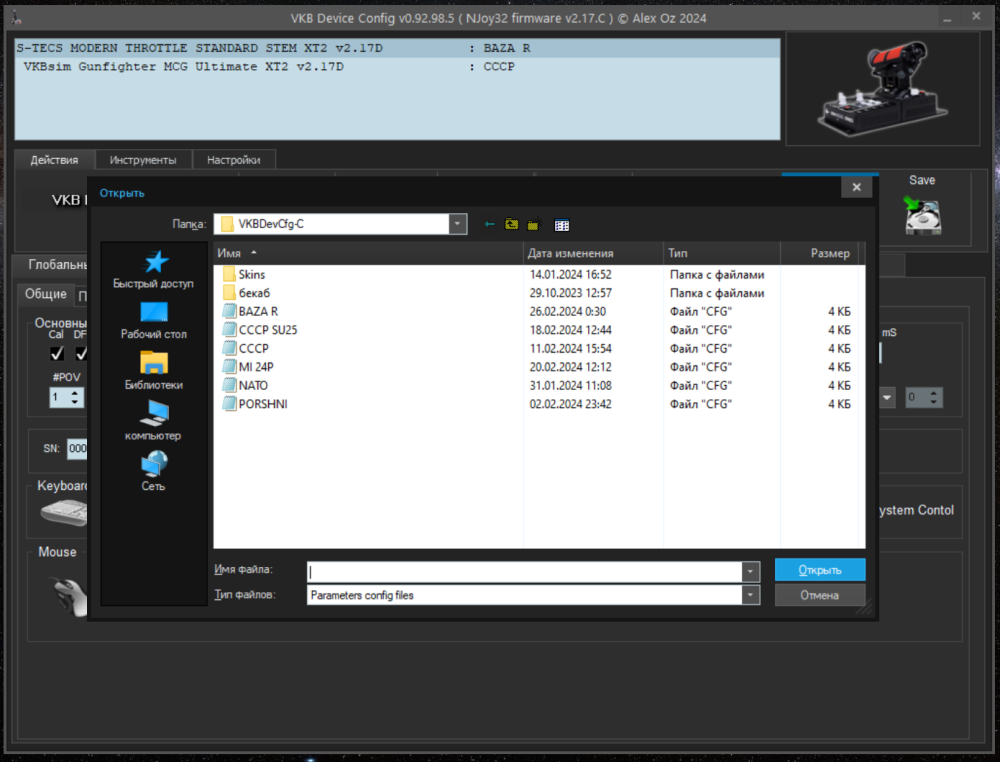Click the throttle device image
1000x762 pixels.
tap(883, 89)
